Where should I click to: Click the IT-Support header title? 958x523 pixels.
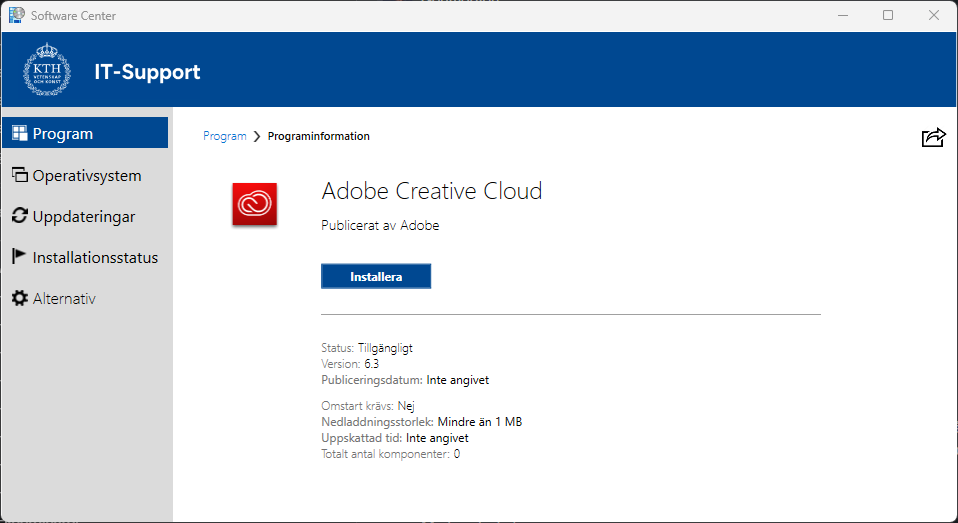click(147, 71)
